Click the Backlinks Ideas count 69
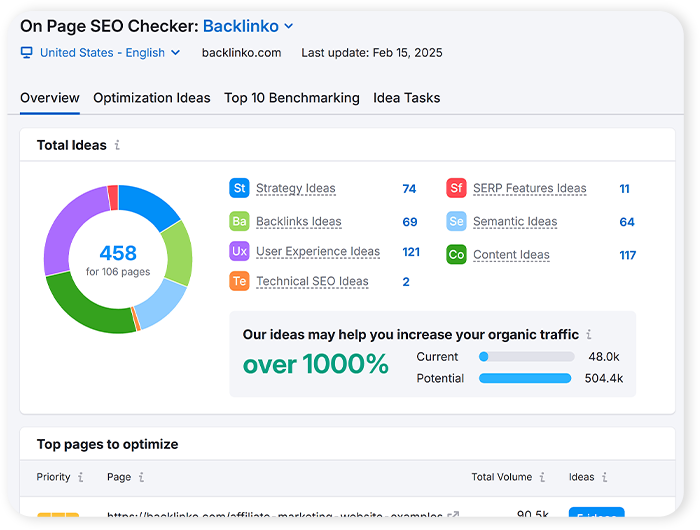This screenshot has width=700, height=530. (x=410, y=222)
